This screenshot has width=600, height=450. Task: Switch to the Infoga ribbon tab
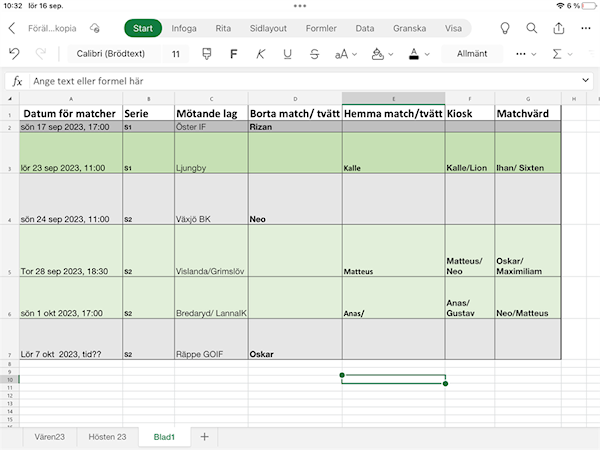(x=184, y=28)
